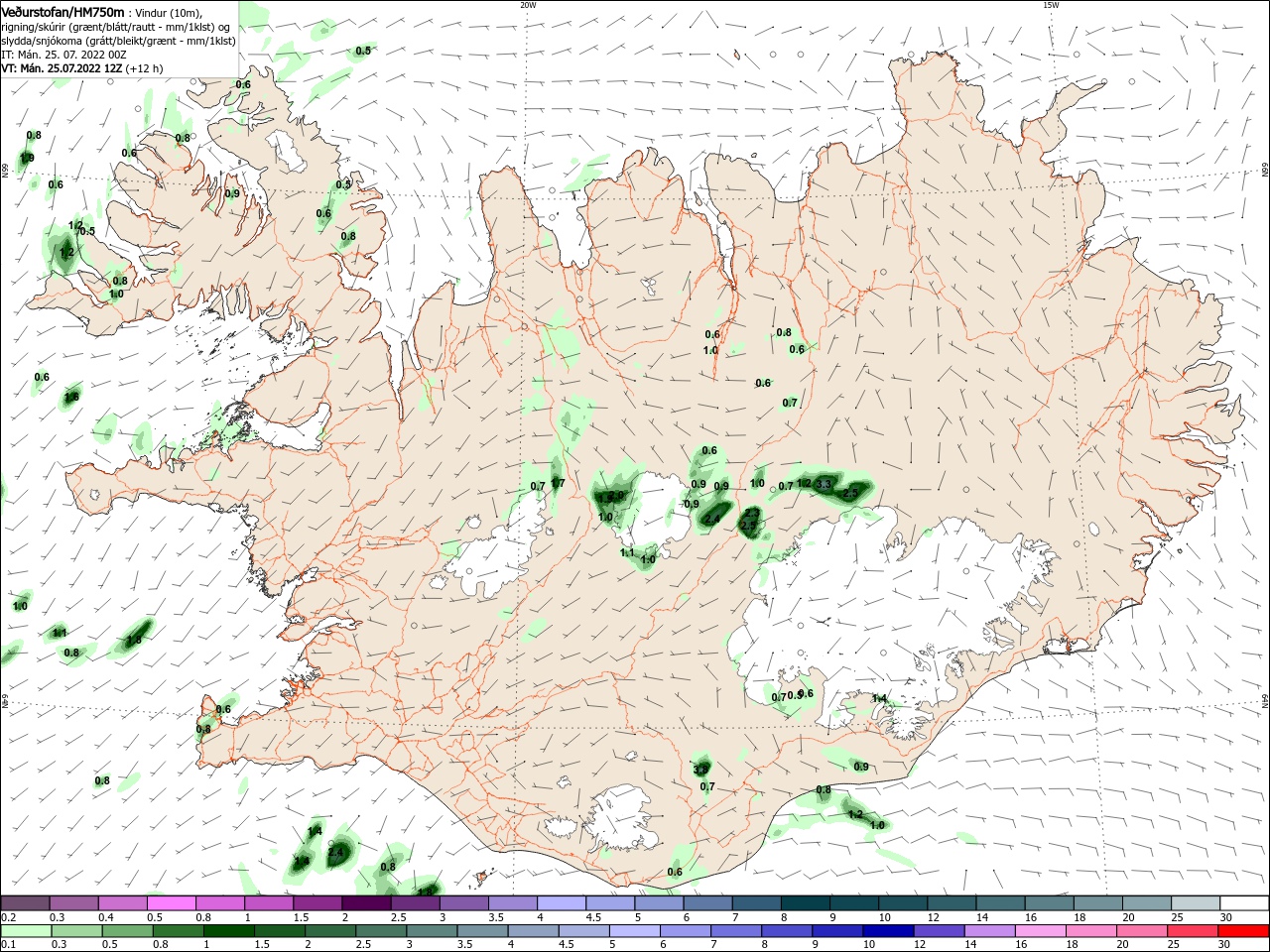The width and height of the screenshot is (1270, 952).
Task: Click the '(+12 h)' forecast offset text
Action: pyautogui.click(x=145, y=68)
